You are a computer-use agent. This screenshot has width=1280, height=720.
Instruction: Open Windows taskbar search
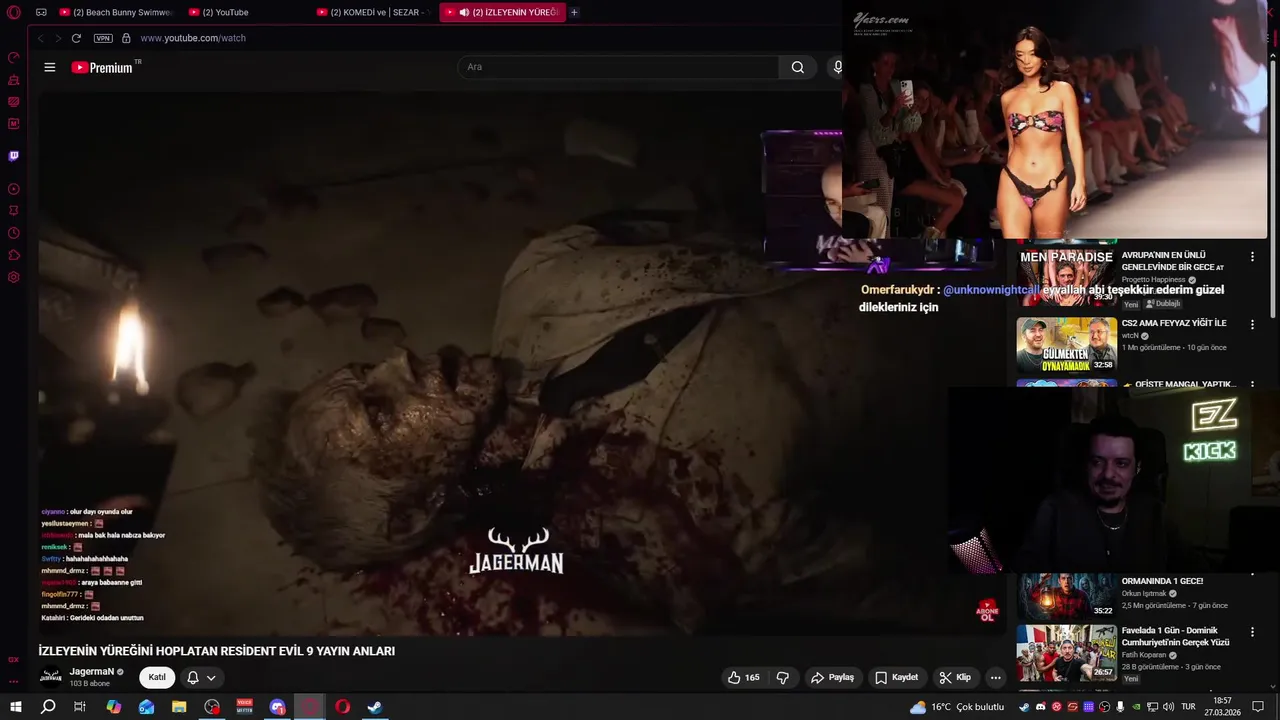tap(48, 707)
